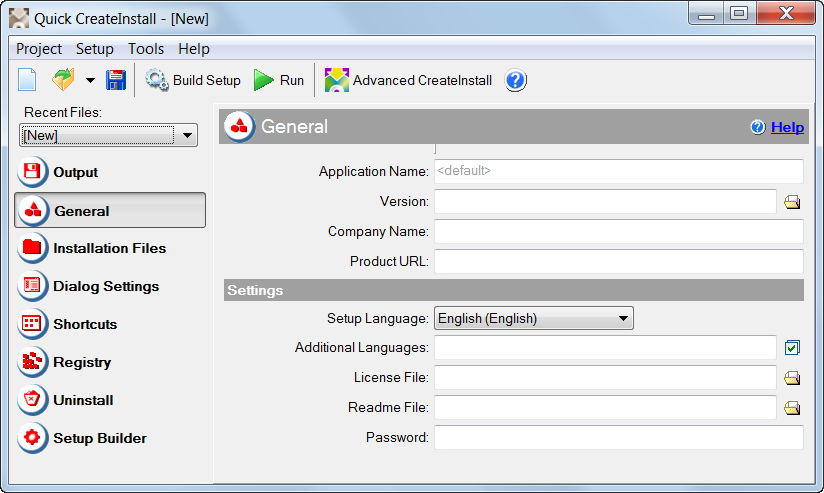
Task: Click the Settings section header
Action: [x=513, y=290]
